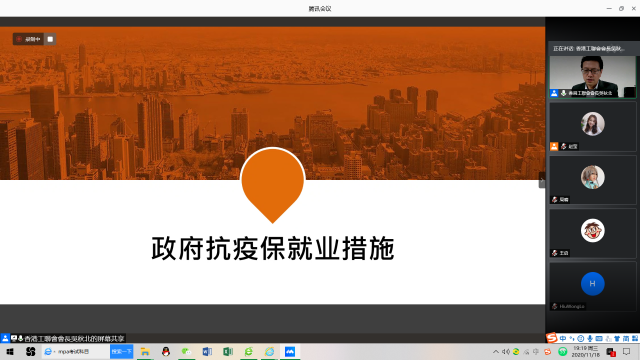640x360 pixels.
Task: Open Excel from the taskbar
Action: click(x=228, y=351)
